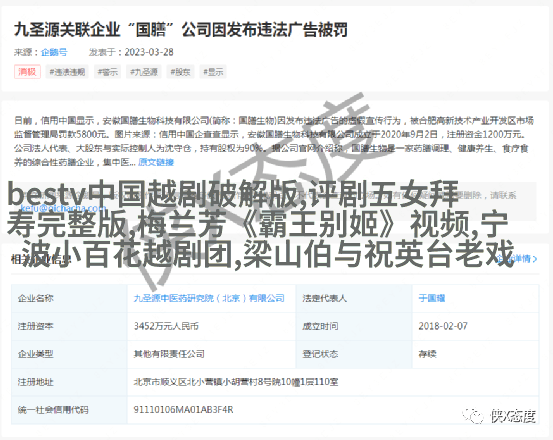
Task: Open legal representative 于国福 profile link
Action: pos(432,298)
